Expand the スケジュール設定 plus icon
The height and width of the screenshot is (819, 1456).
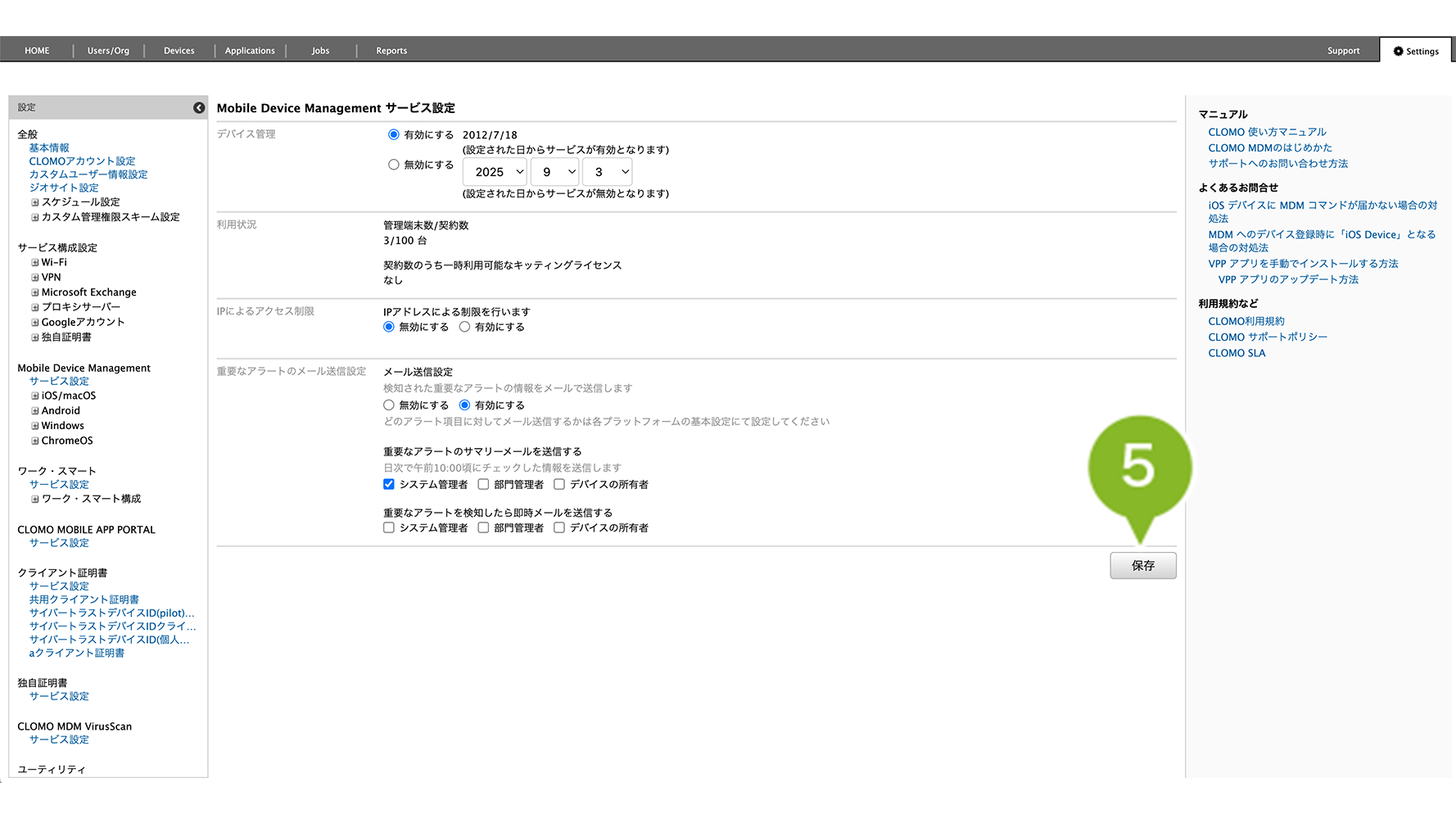tap(35, 202)
